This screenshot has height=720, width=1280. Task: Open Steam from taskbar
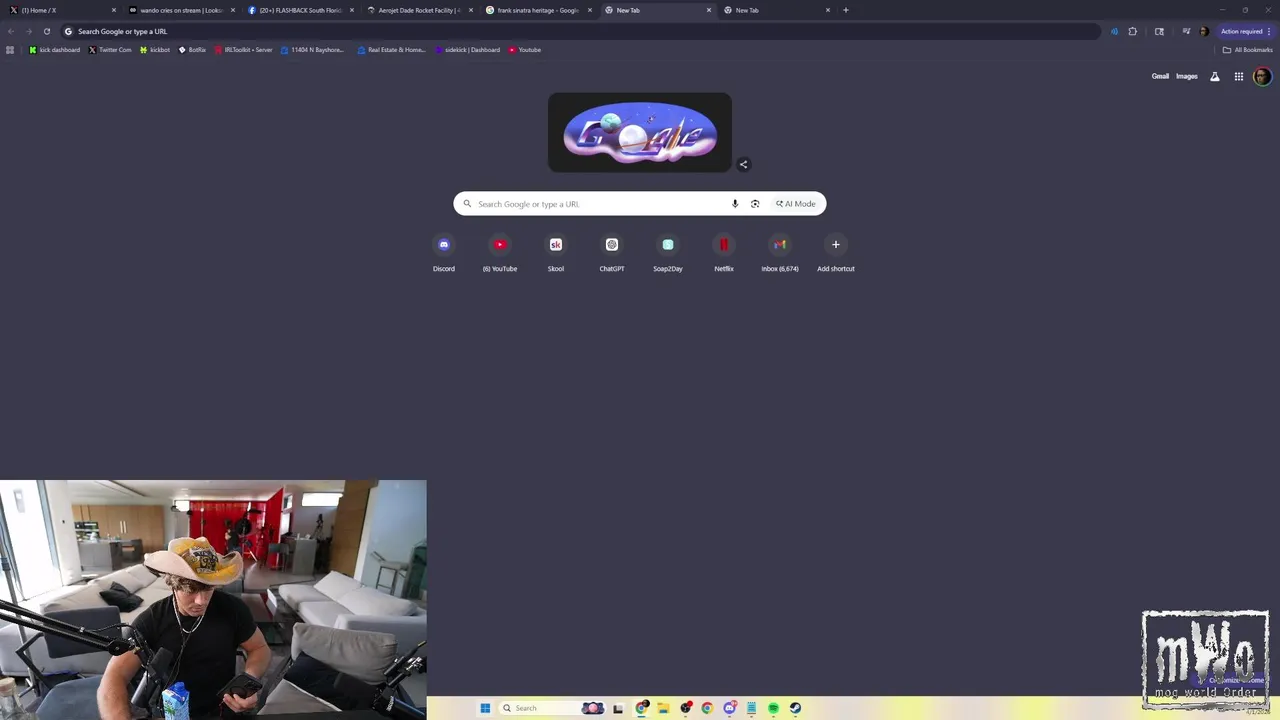click(x=795, y=708)
